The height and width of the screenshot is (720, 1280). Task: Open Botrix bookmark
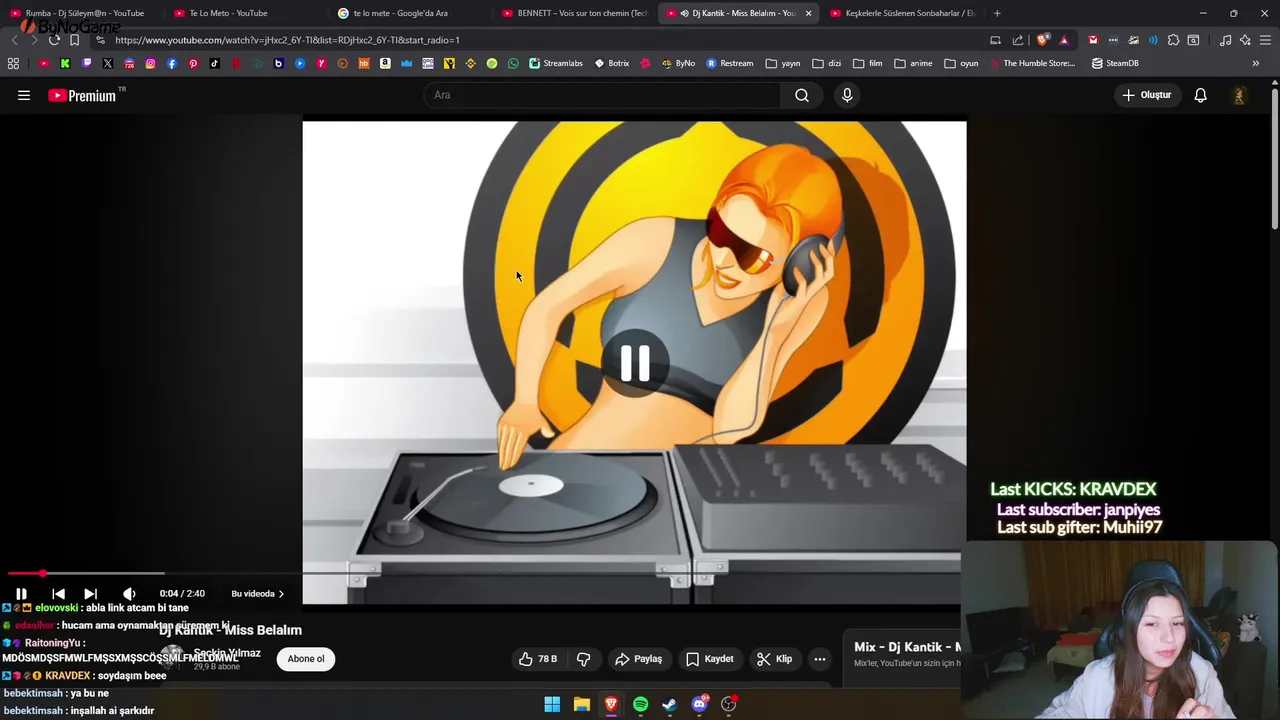pyautogui.click(x=612, y=63)
